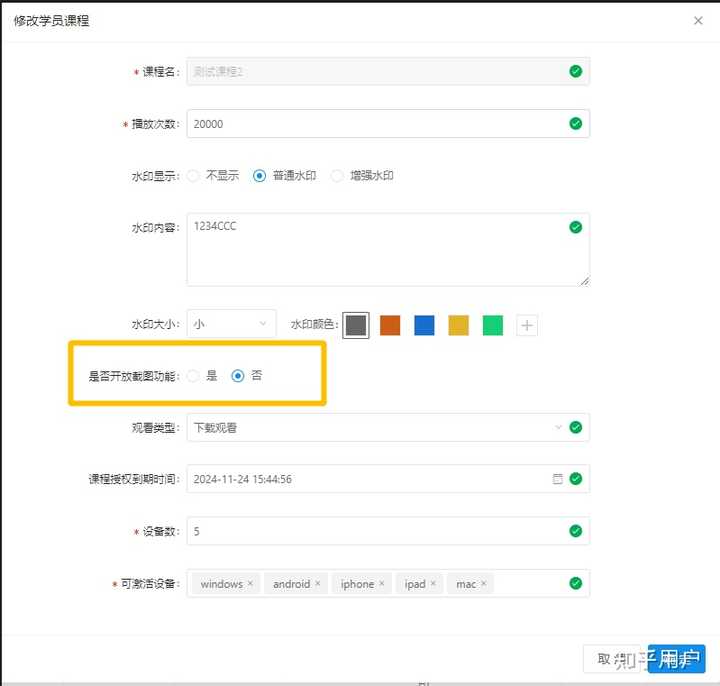Open the 观看类型 dropdown showing 下载观看
Viewport: 720px width, 686px height.
(388, 427)
